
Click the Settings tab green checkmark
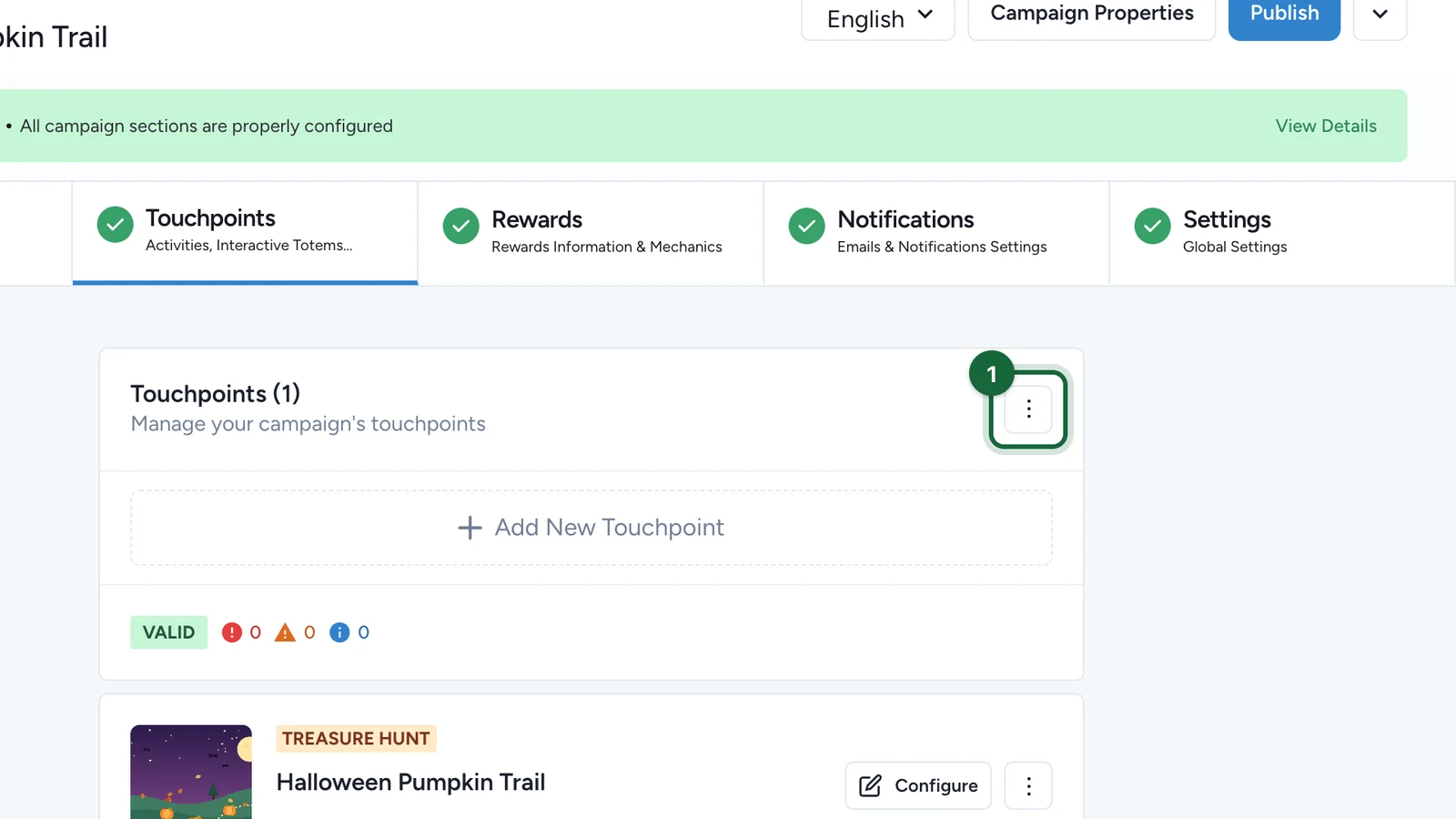click(1152, 226)
